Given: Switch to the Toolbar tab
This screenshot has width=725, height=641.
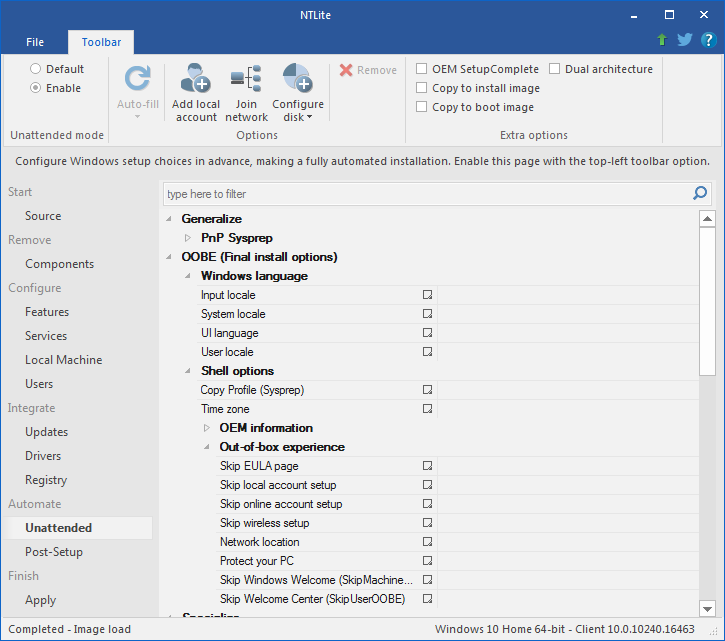Looking at the screenshot, I should click(x=101, y=42).
